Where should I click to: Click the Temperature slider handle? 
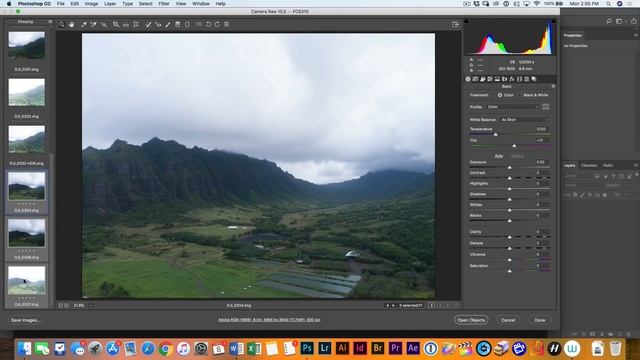coord(496,134)
